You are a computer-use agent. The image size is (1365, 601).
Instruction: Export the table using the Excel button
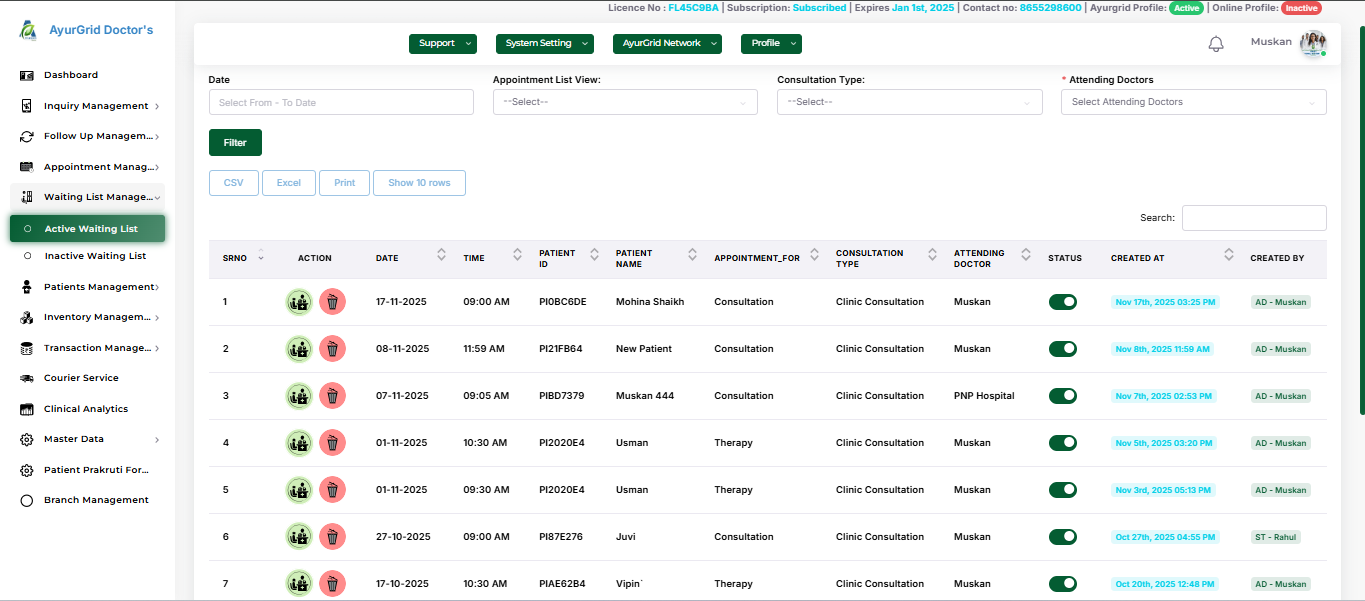pyautogui.click(x=289, y=183)
